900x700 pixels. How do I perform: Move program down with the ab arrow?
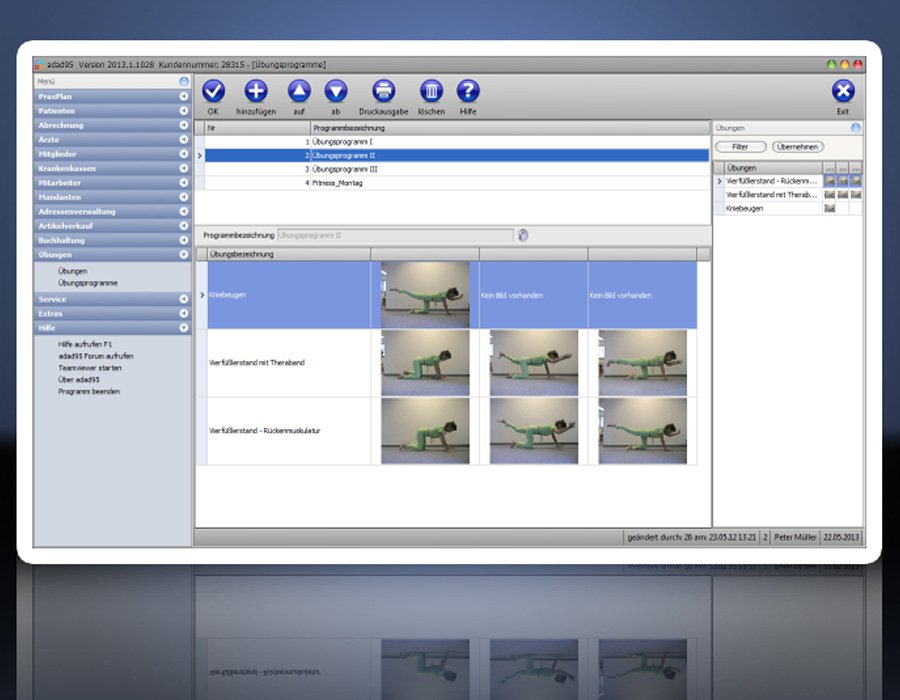tap(336, 92)
